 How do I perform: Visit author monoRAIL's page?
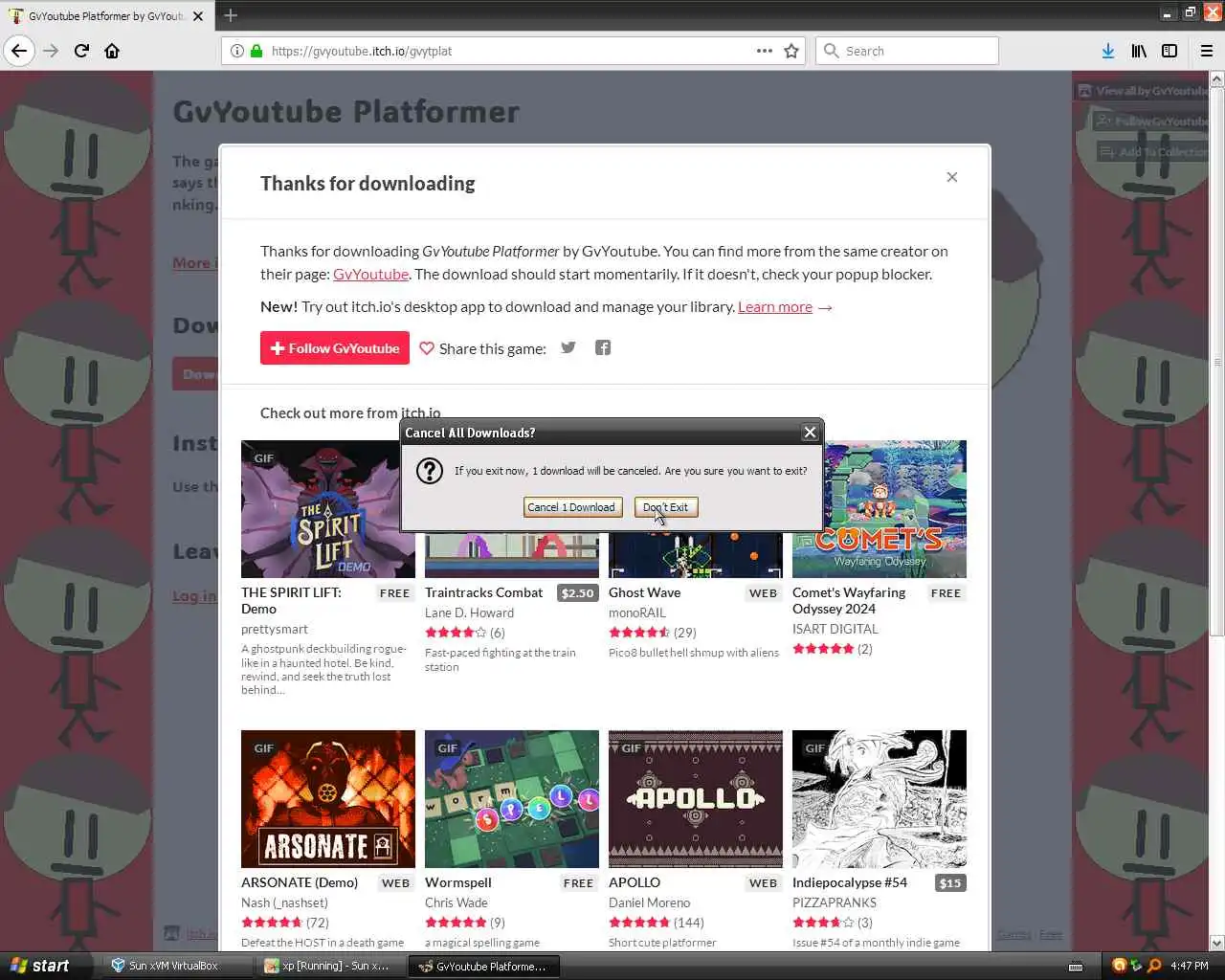pyautogui.click(x=636, y=612)
